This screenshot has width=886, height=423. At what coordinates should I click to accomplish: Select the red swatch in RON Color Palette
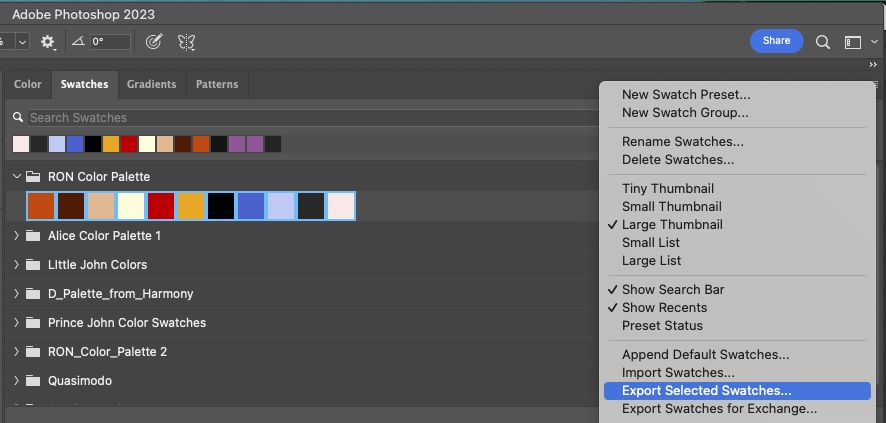point(161,206)
